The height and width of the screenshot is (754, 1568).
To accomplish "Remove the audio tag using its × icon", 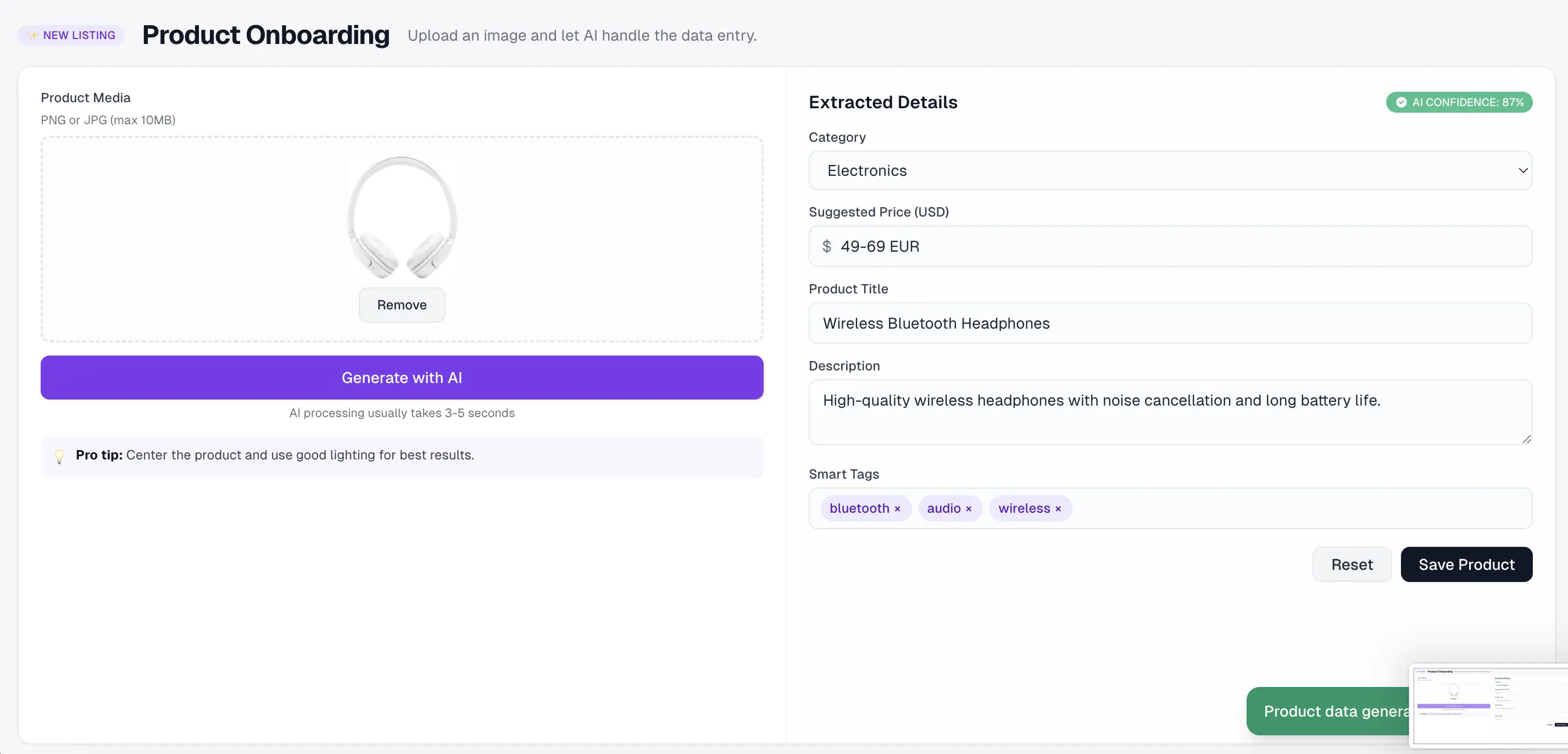I will (968, 508).
